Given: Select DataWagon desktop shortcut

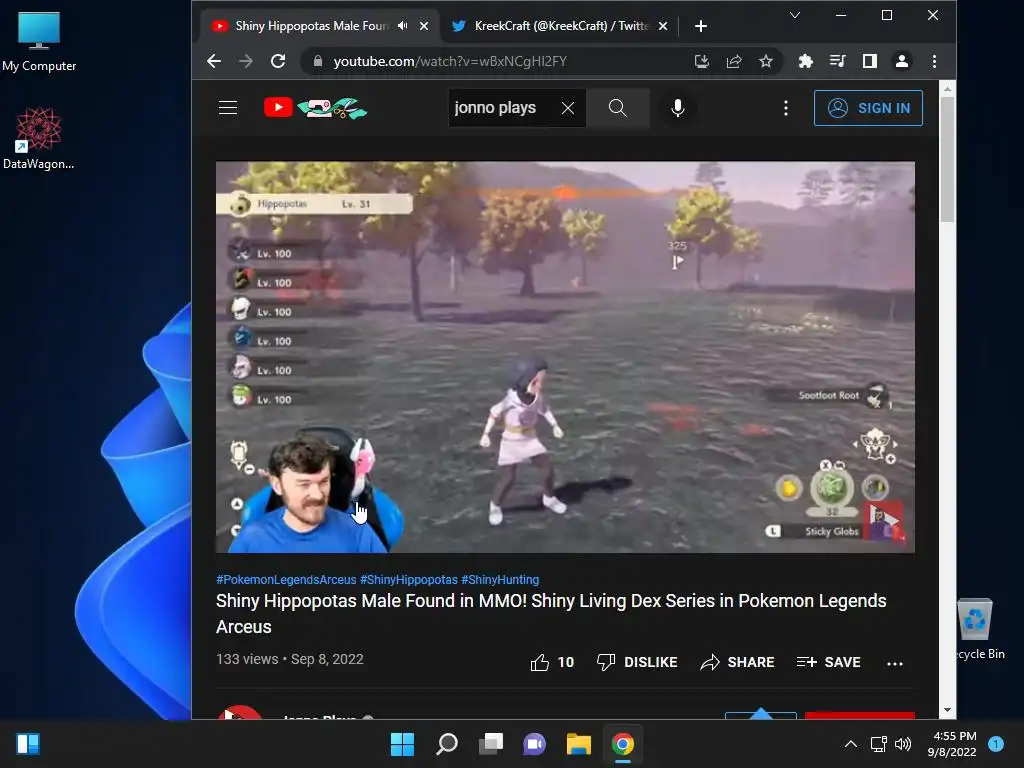Looking at the screenshot, I should point(39,138).
